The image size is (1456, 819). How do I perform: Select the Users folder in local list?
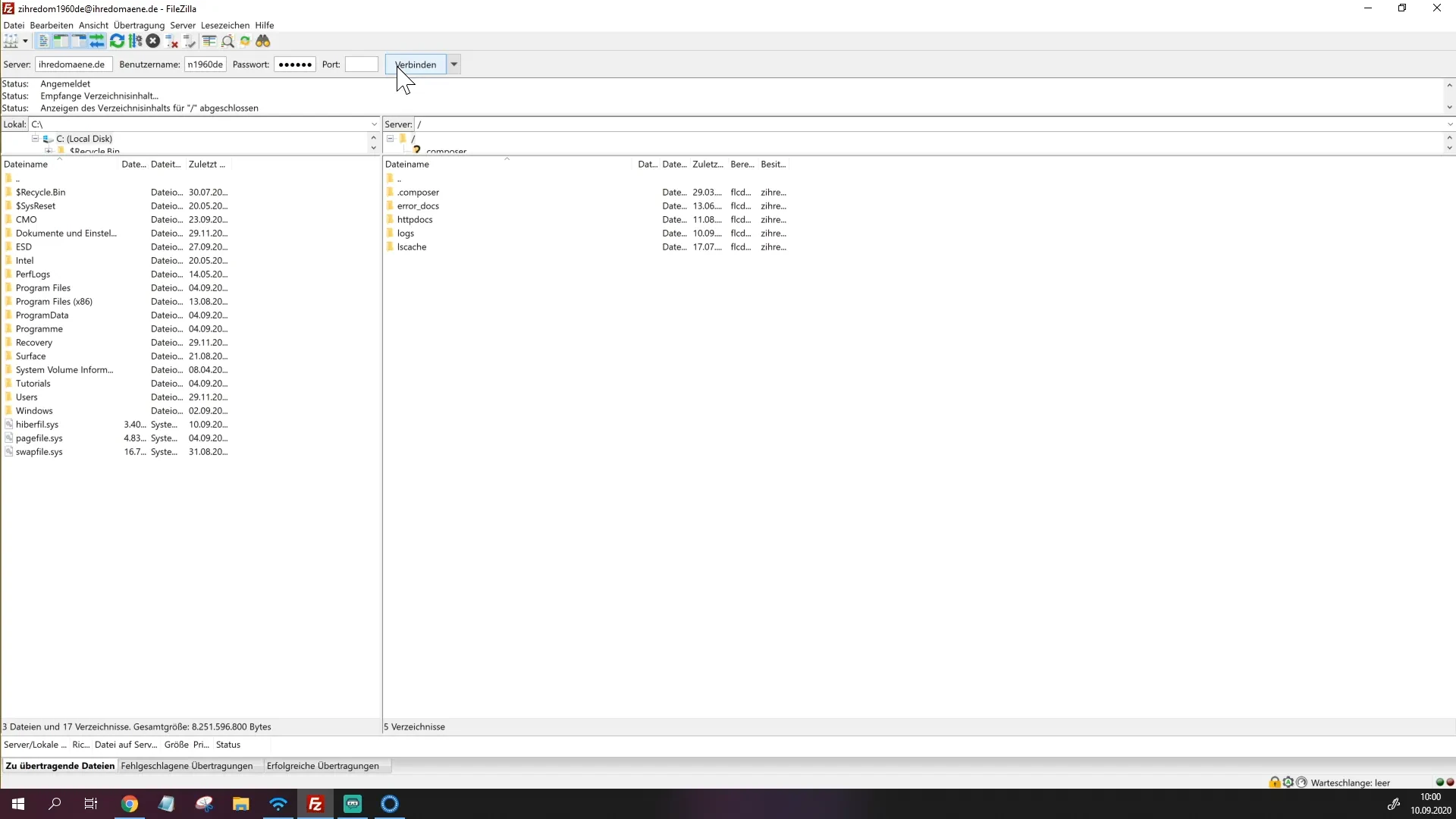(27, 397)
